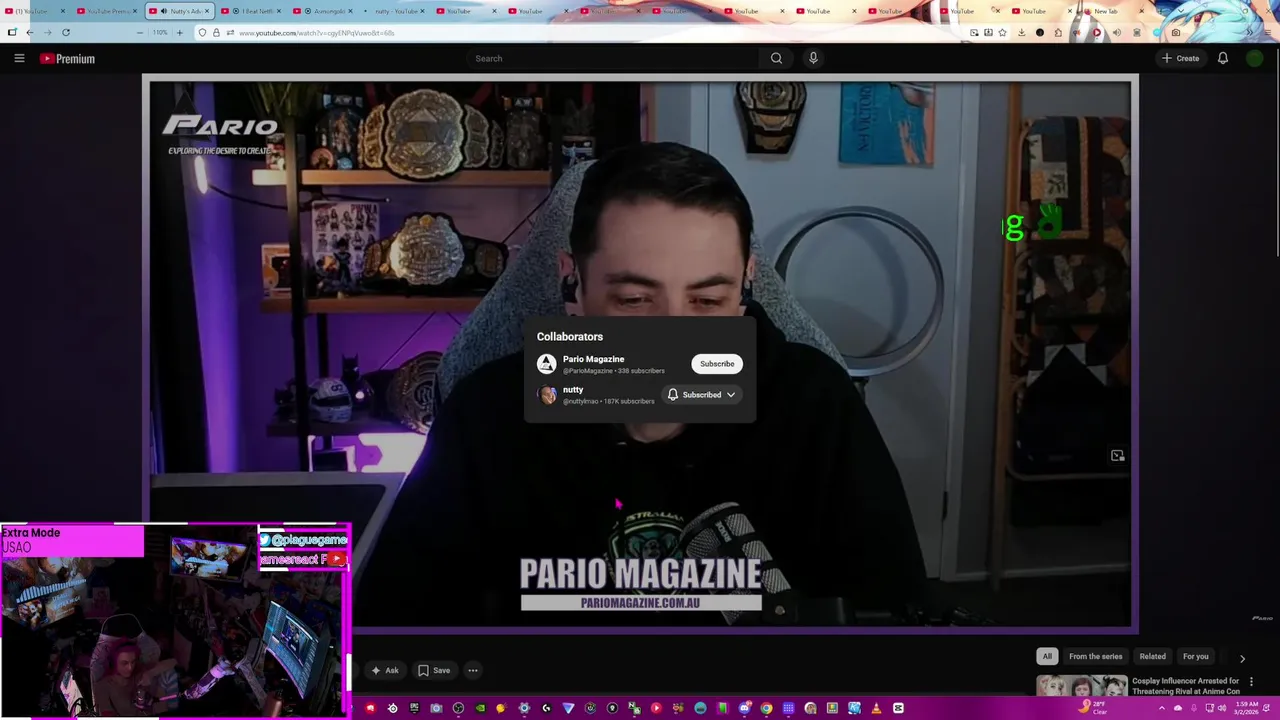Open the nutty channel name link

click(573, 390)
